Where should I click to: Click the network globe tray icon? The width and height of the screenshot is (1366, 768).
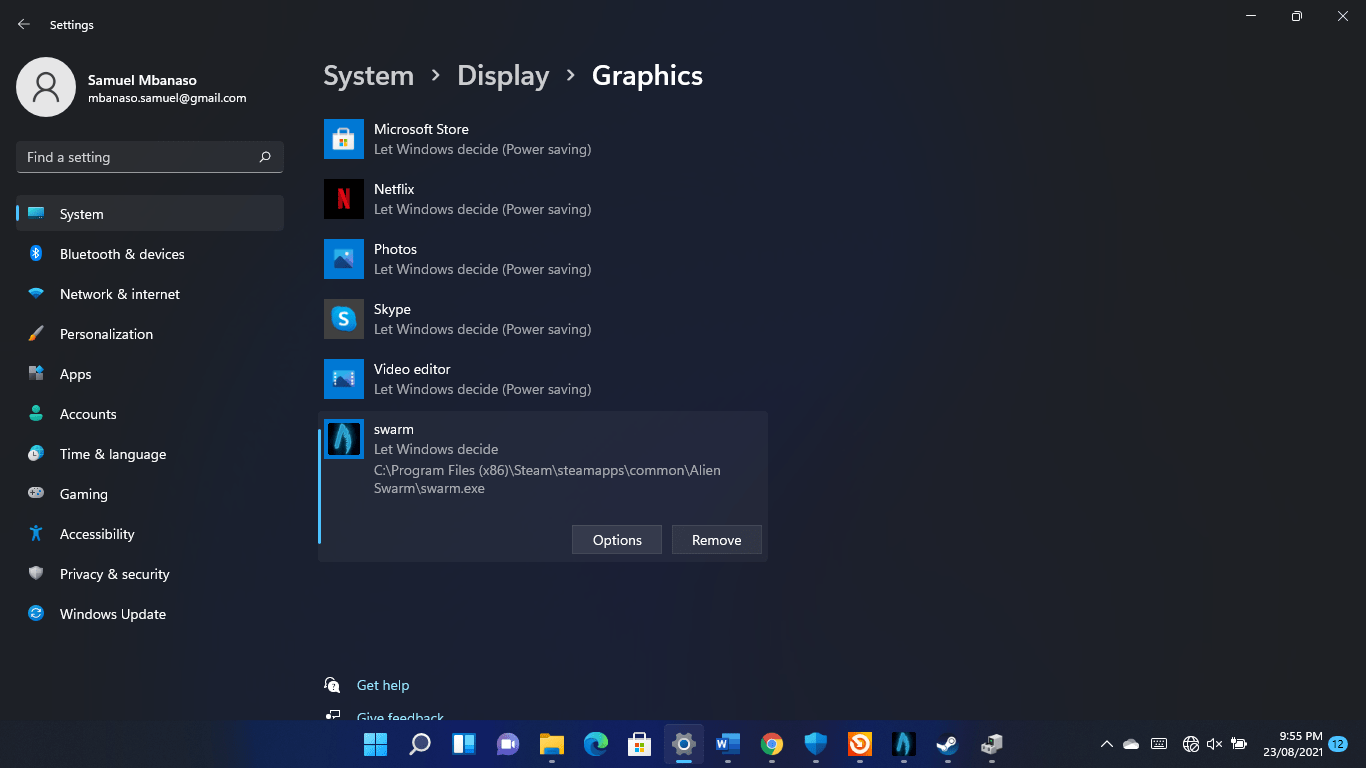pos(1191,744)
